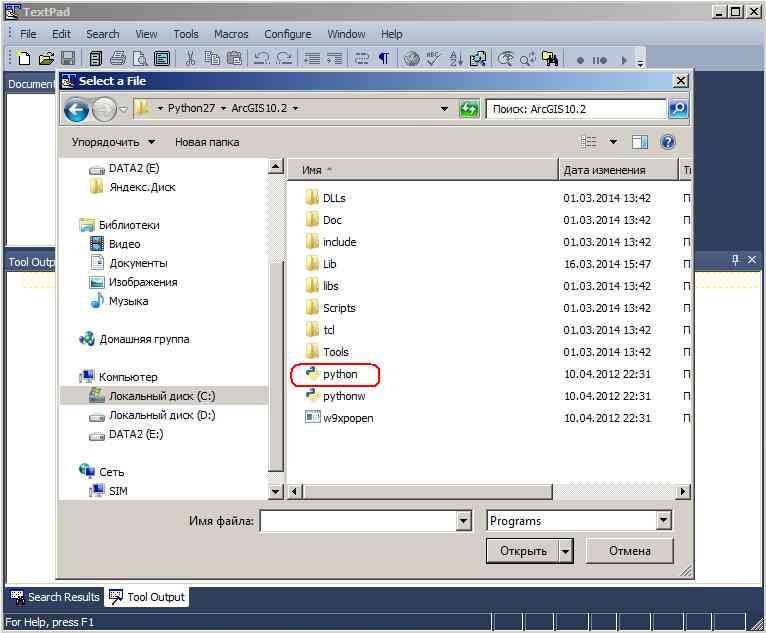Viewport: 766px width, 633px height.
Task: Click the New document toolbar icon
Action: (x=23, y=59)
